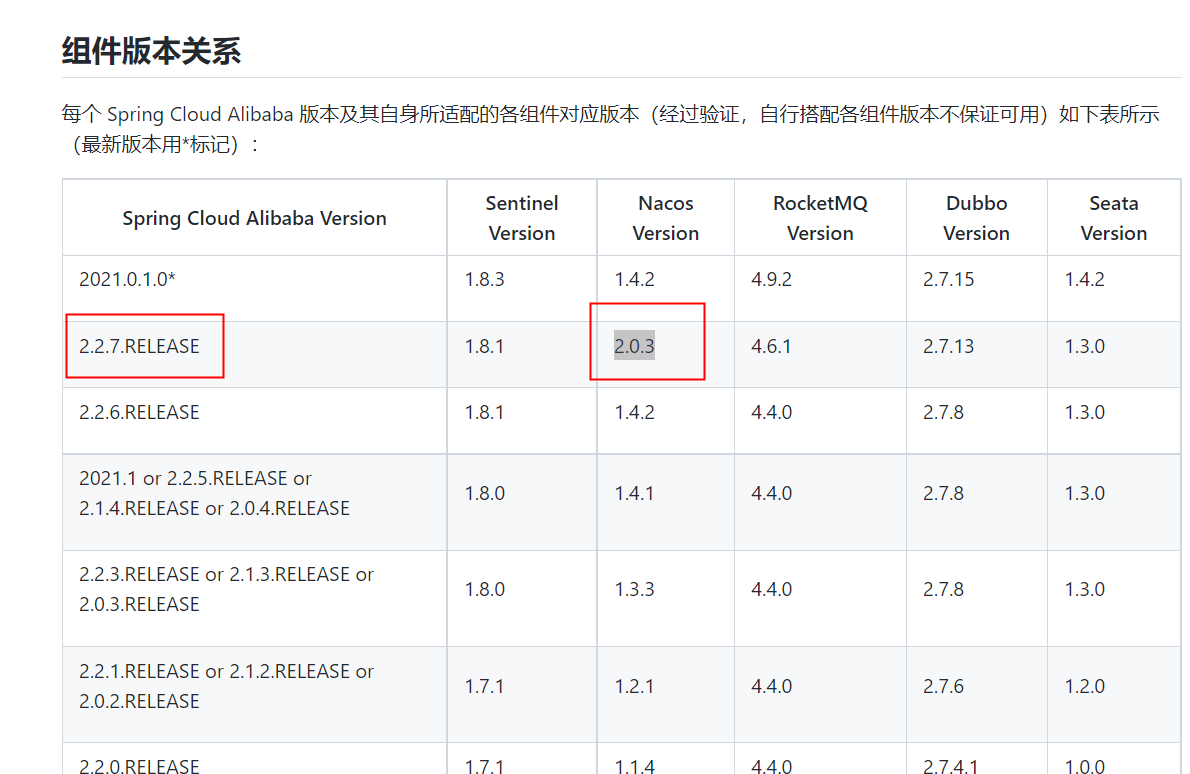Click the Seata Version column header
This screenshot has height=774, width=1190.
pyautogui.click(x=1113, y=219)
